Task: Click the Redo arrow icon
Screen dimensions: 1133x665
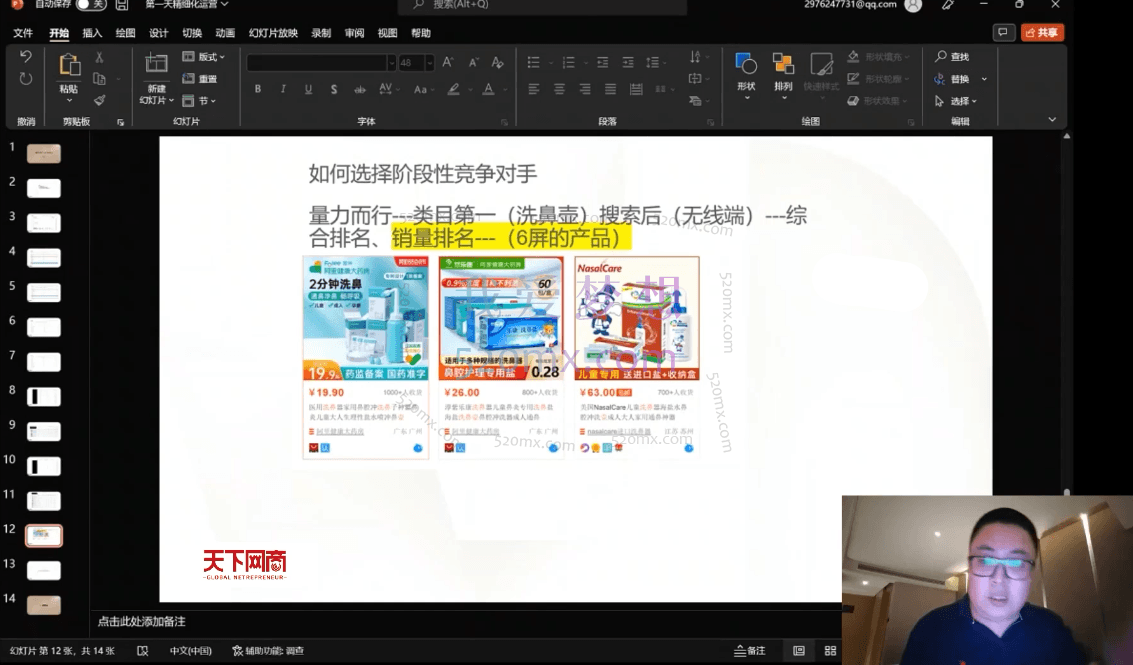Action: click(x=26, y=79)
